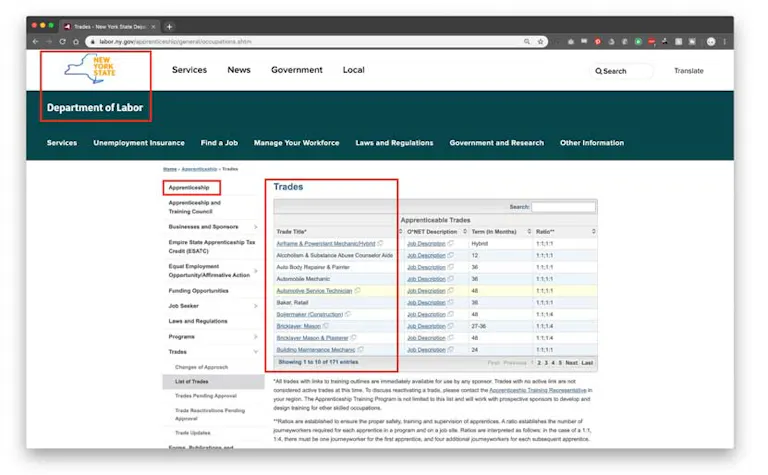This screenshot has width=768, height=475.
Task: Open a new browser tab with plus icon
Action: [x=170, y=26]
